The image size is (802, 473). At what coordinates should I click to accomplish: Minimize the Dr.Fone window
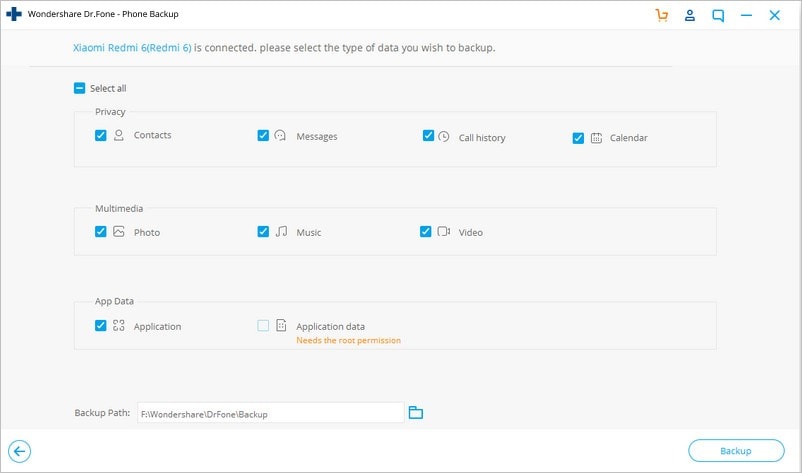click(747, 16)
